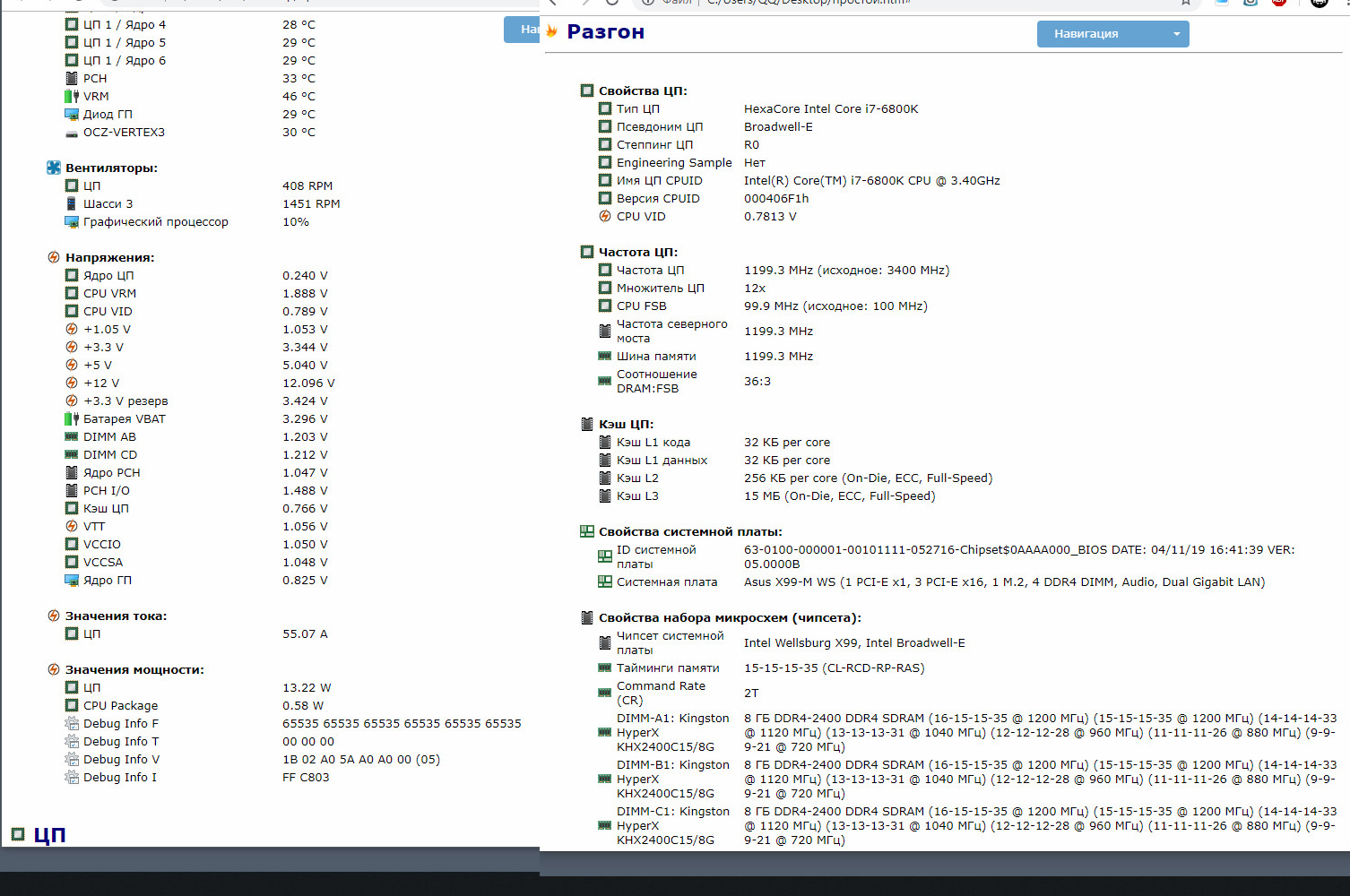Click the 15-15-15-35 memory timings value
This screenshot has width=1350, height=896.
coord(835,668)
